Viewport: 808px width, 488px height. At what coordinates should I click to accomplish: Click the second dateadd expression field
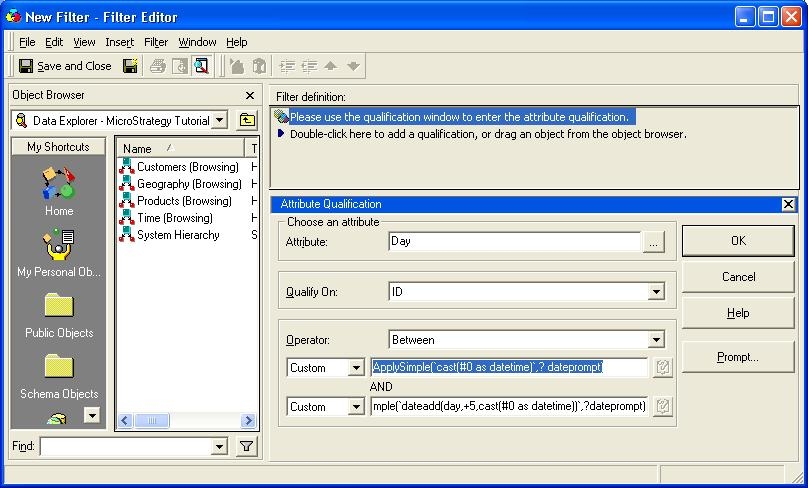pos(509,406)
